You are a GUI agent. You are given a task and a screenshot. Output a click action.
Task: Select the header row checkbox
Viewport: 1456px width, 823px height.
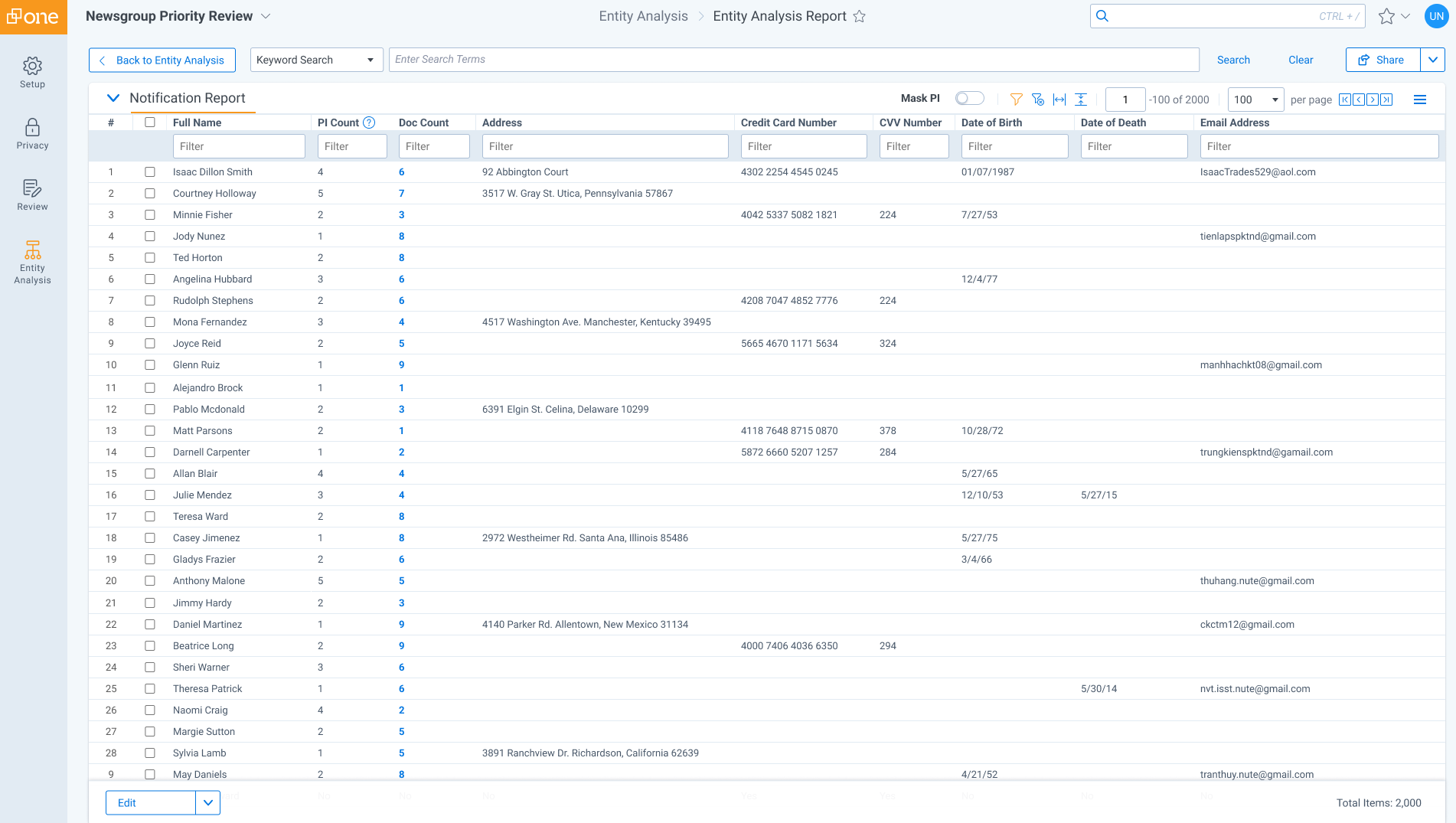pyautogui.click(x=150, y=122)
